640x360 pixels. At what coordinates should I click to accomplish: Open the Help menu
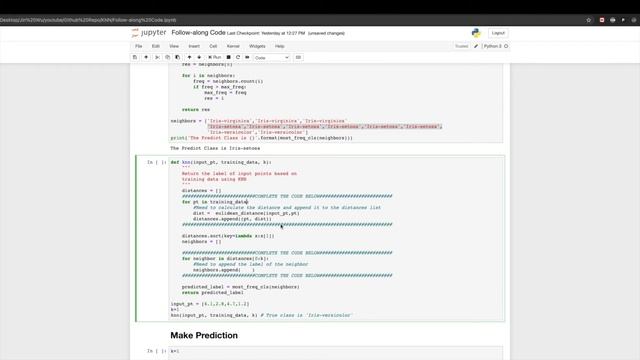(x=280, y=46)
